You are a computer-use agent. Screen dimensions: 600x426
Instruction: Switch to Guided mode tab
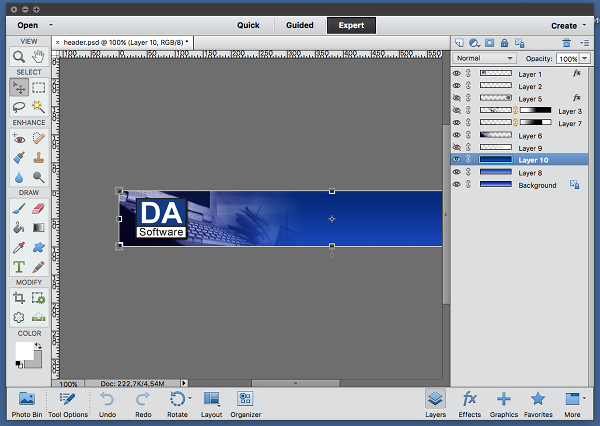(x=300, y=25)
